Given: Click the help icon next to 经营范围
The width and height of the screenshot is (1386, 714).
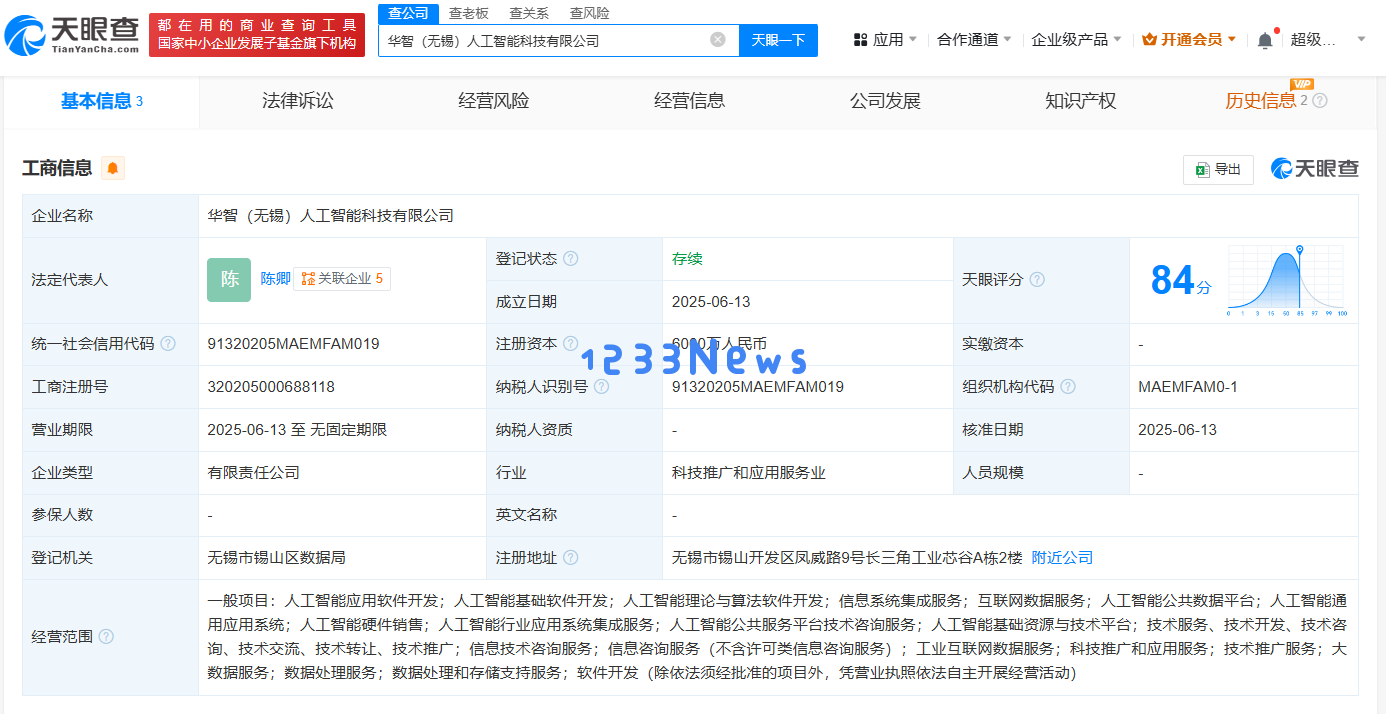Looking at the screenshot, I should [x=106, y=637].
